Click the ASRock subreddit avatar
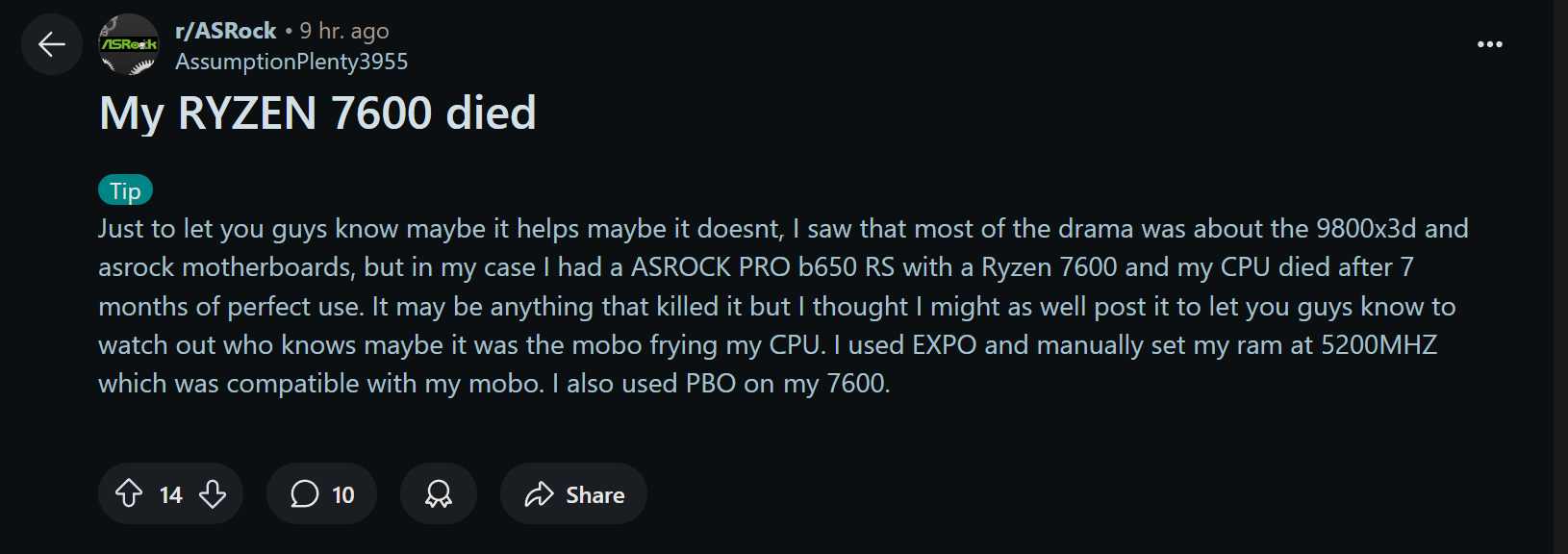Image resolution: width=1568 pixels, height=554 pixels. (x=129, y=44)
